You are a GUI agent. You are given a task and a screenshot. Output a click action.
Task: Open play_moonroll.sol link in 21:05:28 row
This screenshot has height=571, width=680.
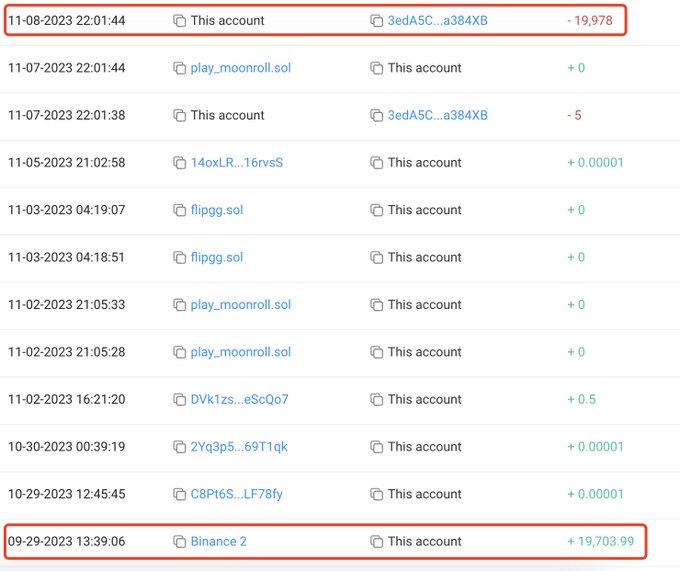click(x=241, y=352)
